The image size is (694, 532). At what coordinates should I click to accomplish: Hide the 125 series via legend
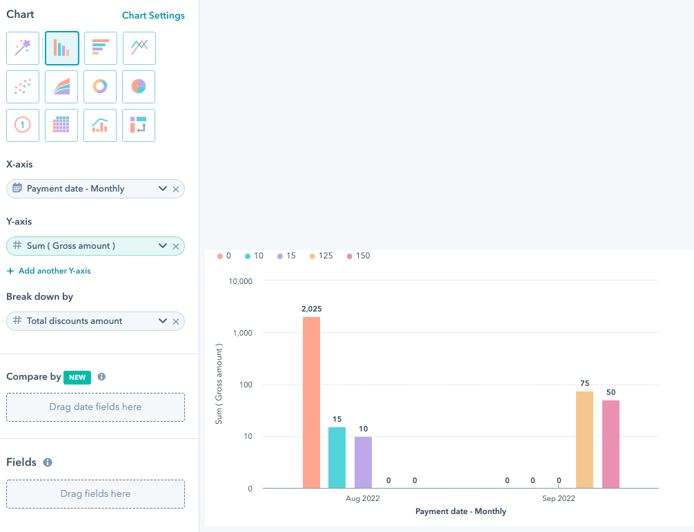click(320, 256)
